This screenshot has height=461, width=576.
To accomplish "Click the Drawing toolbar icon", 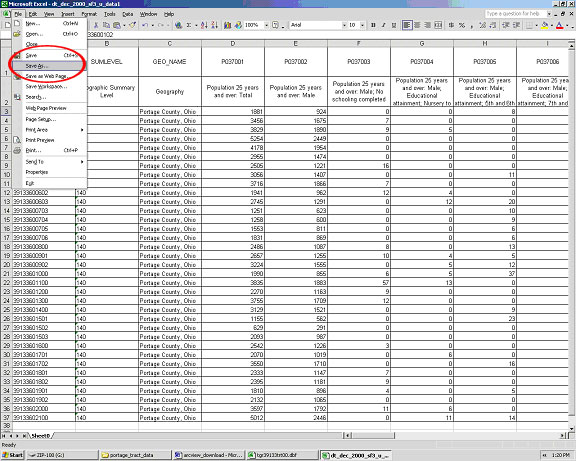I will [x=238, y=25].
